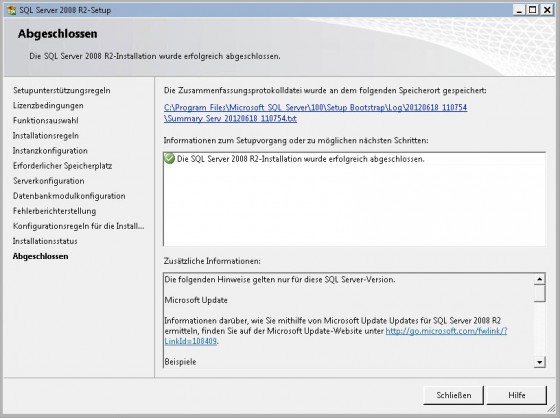
Task: Open the summary log file path link
Action: [315, 113]
